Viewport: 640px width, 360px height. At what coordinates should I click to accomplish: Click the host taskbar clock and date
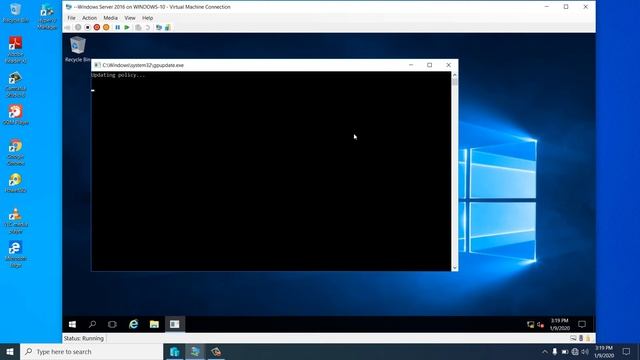click(x=604, y=351)
